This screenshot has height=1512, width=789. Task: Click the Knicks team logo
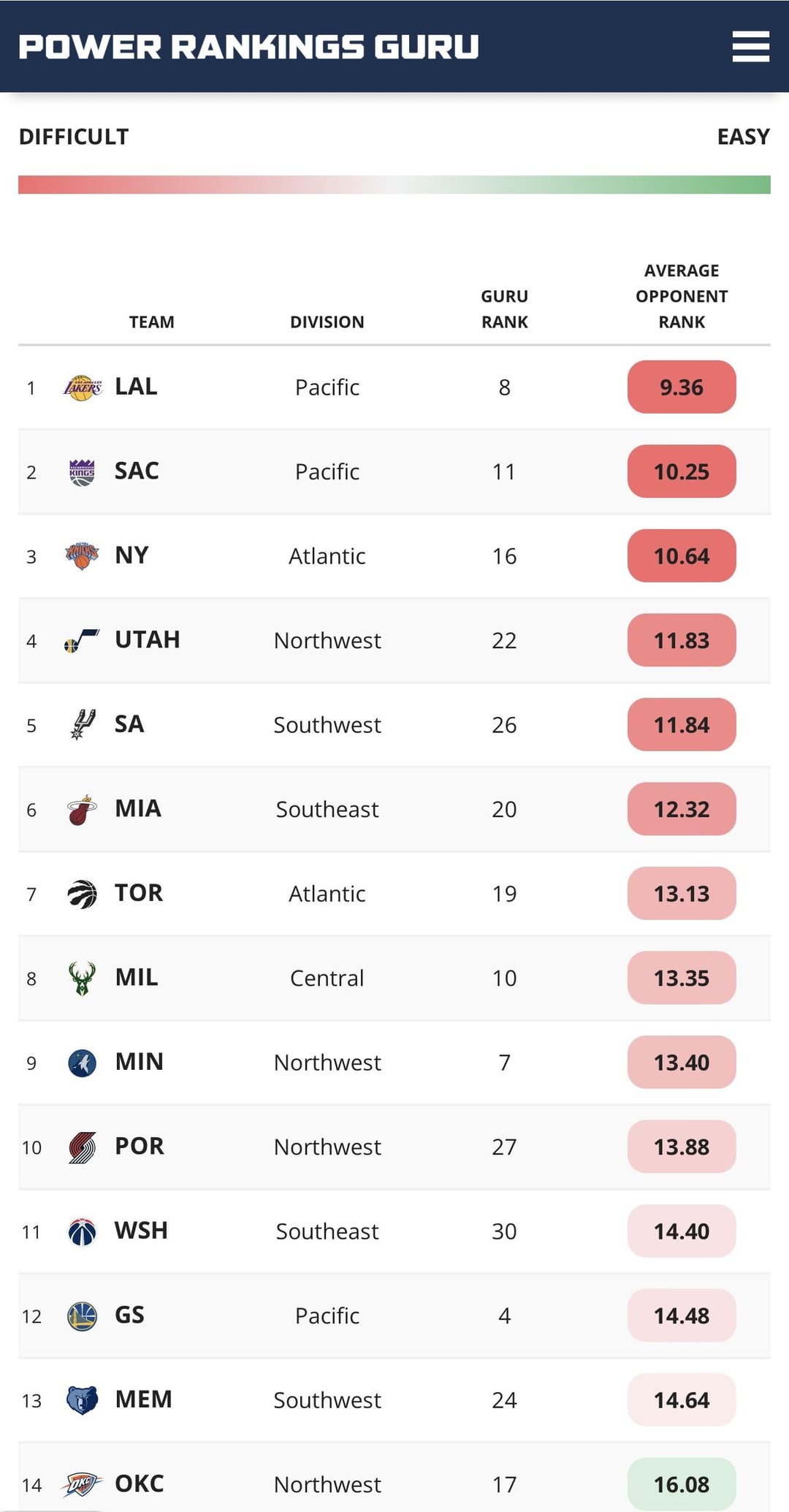click(x=82, y=556)
